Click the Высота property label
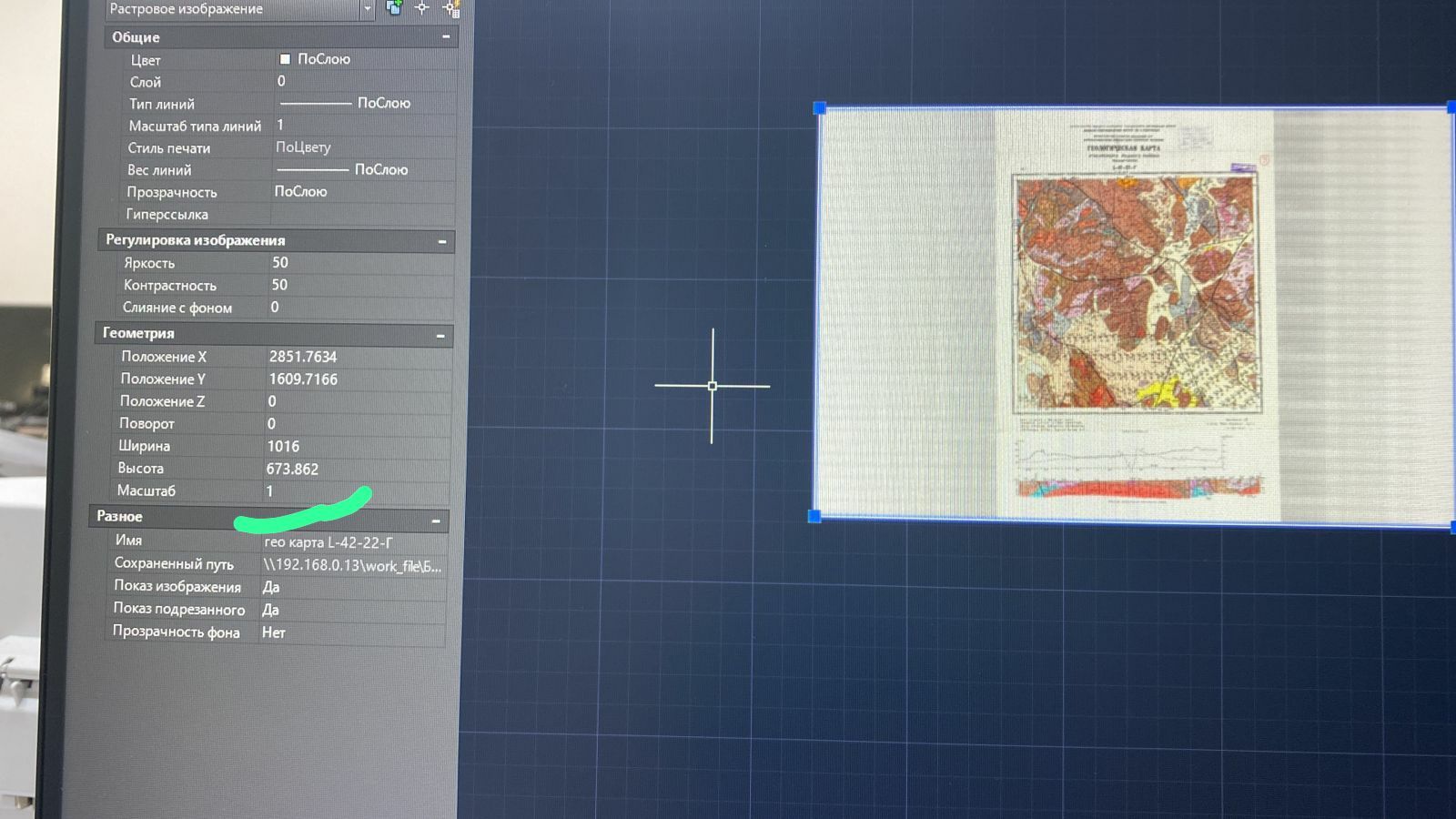 (140, 469)
